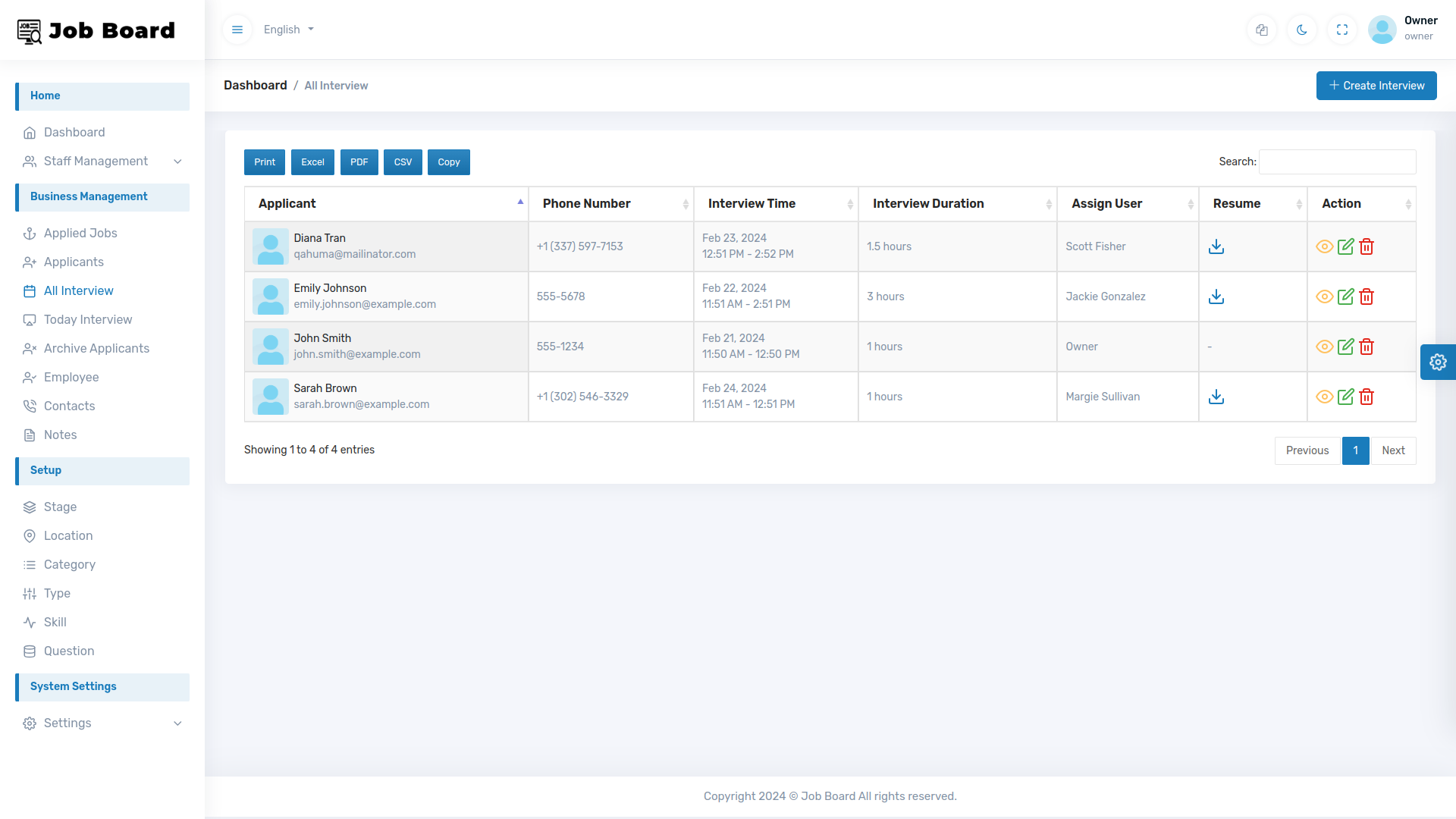Select Today Interview in the sidebar
Image resolution: width=1456 pixels, height=819 pixels.
(x=87, y=319)
